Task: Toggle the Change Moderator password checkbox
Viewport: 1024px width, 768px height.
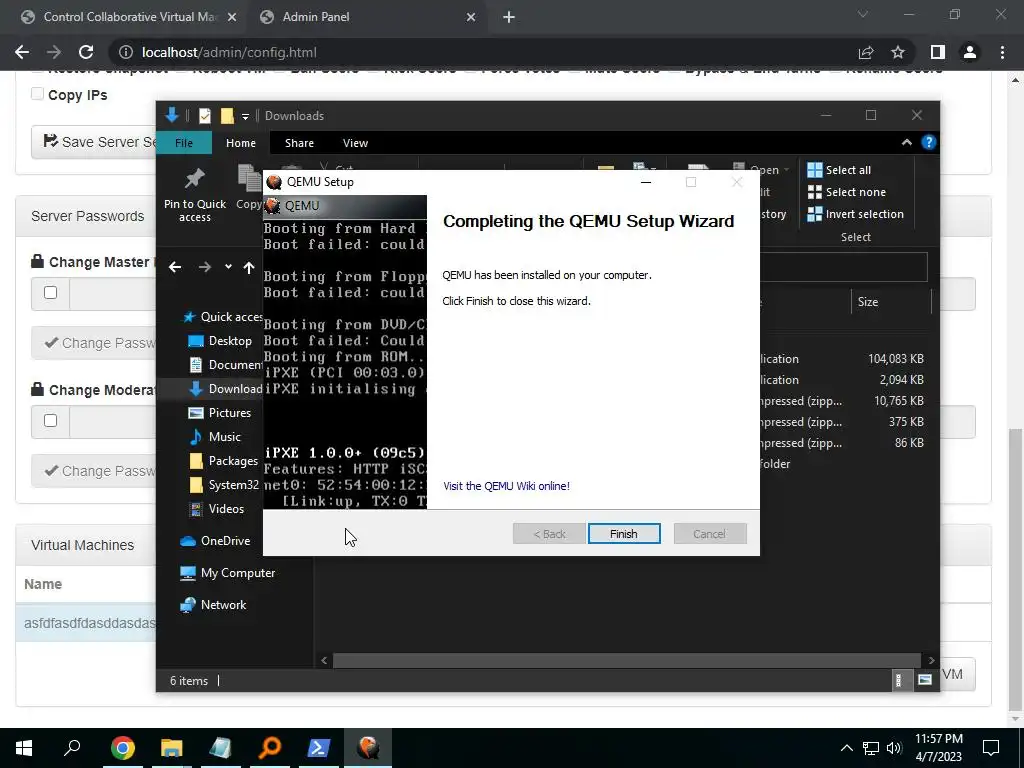Action: 50,421
